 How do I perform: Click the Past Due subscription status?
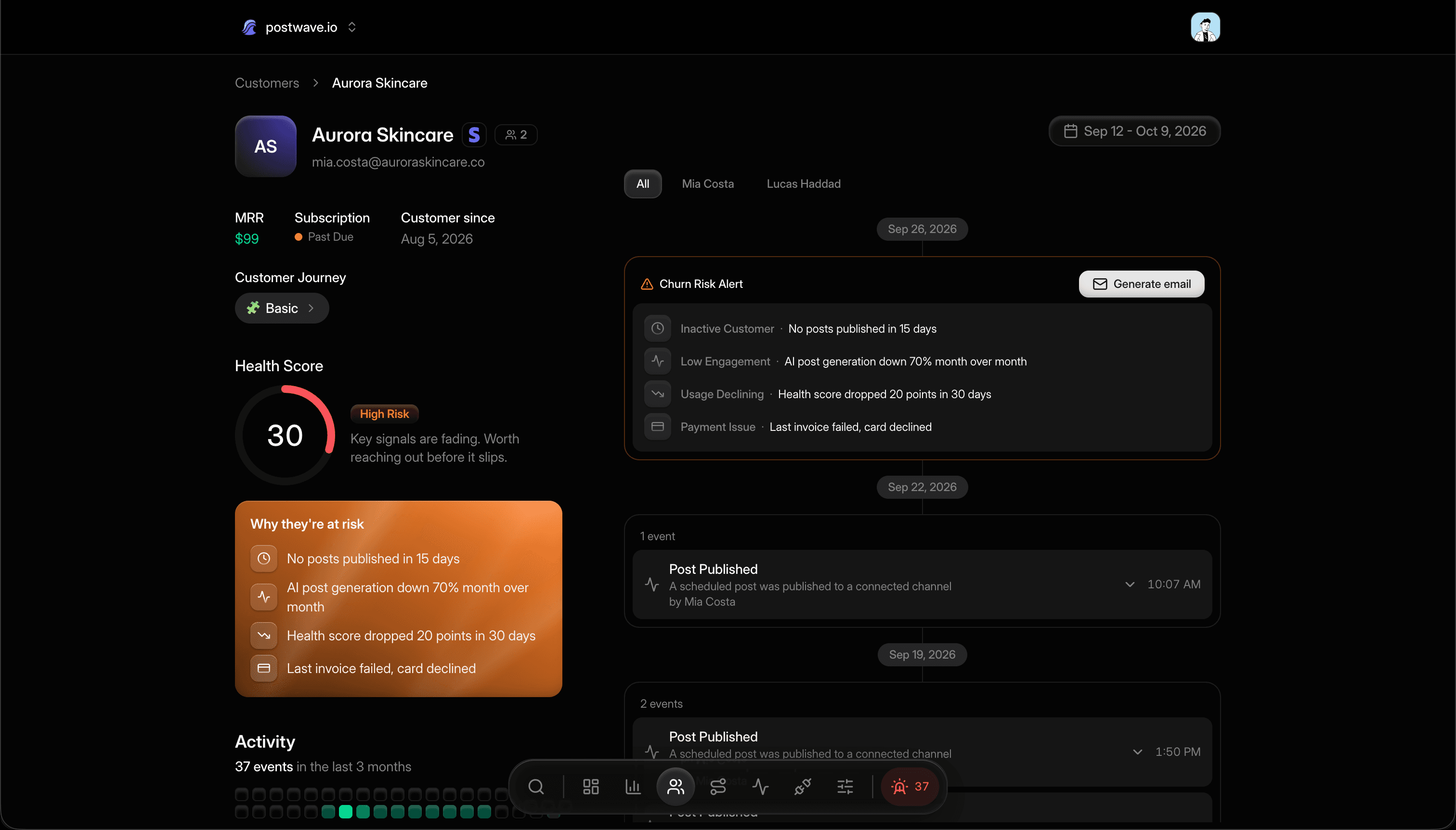coord(324,237)
